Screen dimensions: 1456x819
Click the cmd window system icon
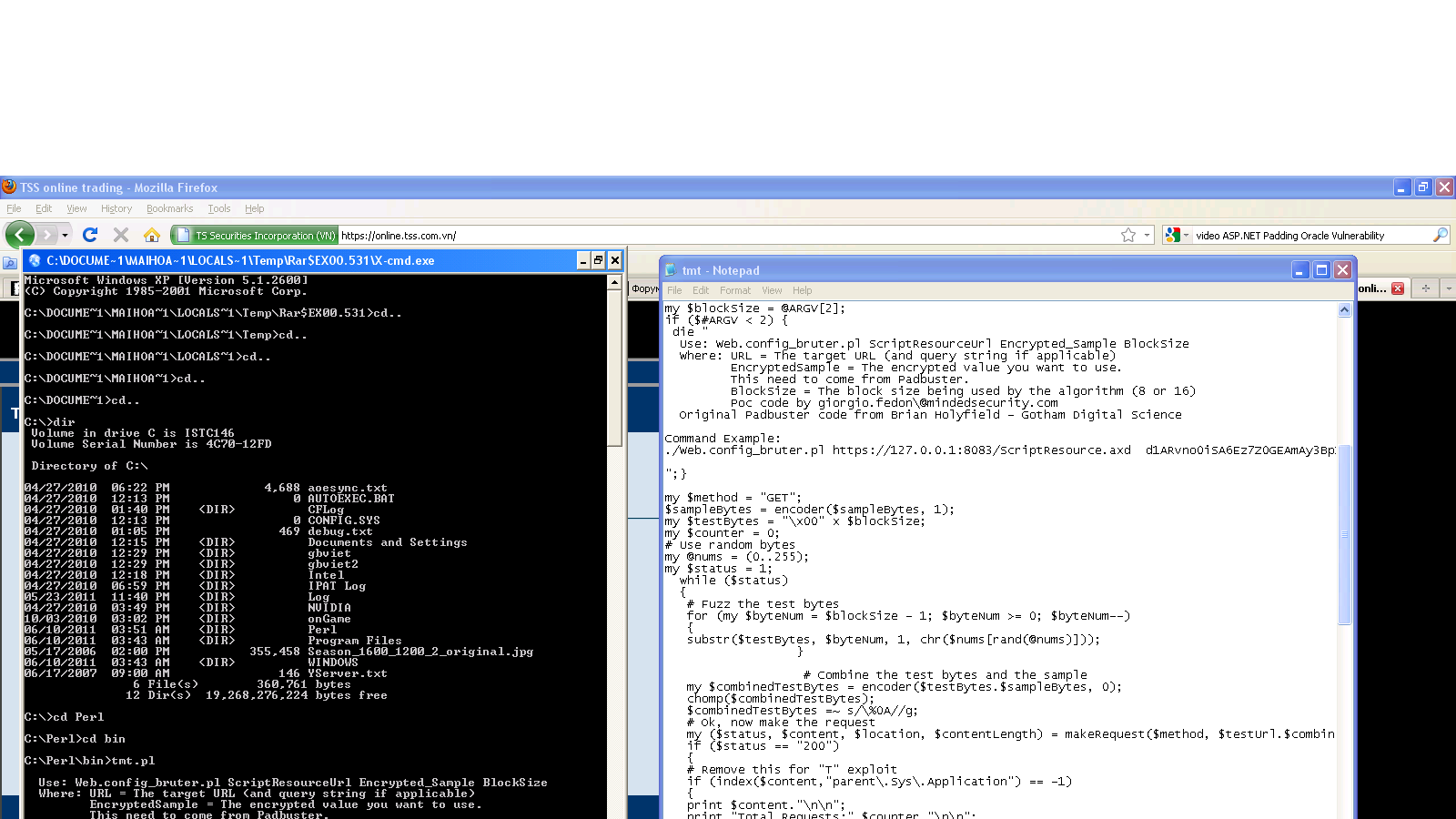[x=35, y=260]
